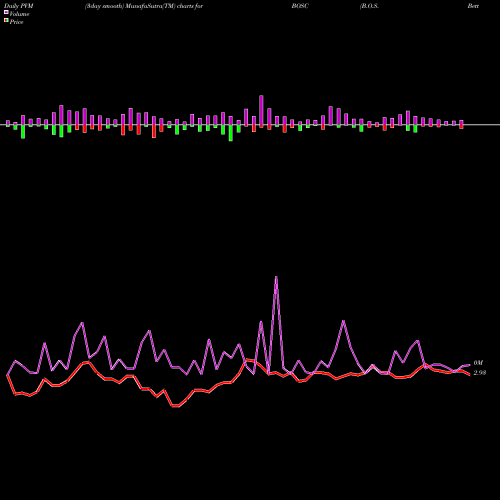Click the tallest magenta volume bar

click(261, 110)
